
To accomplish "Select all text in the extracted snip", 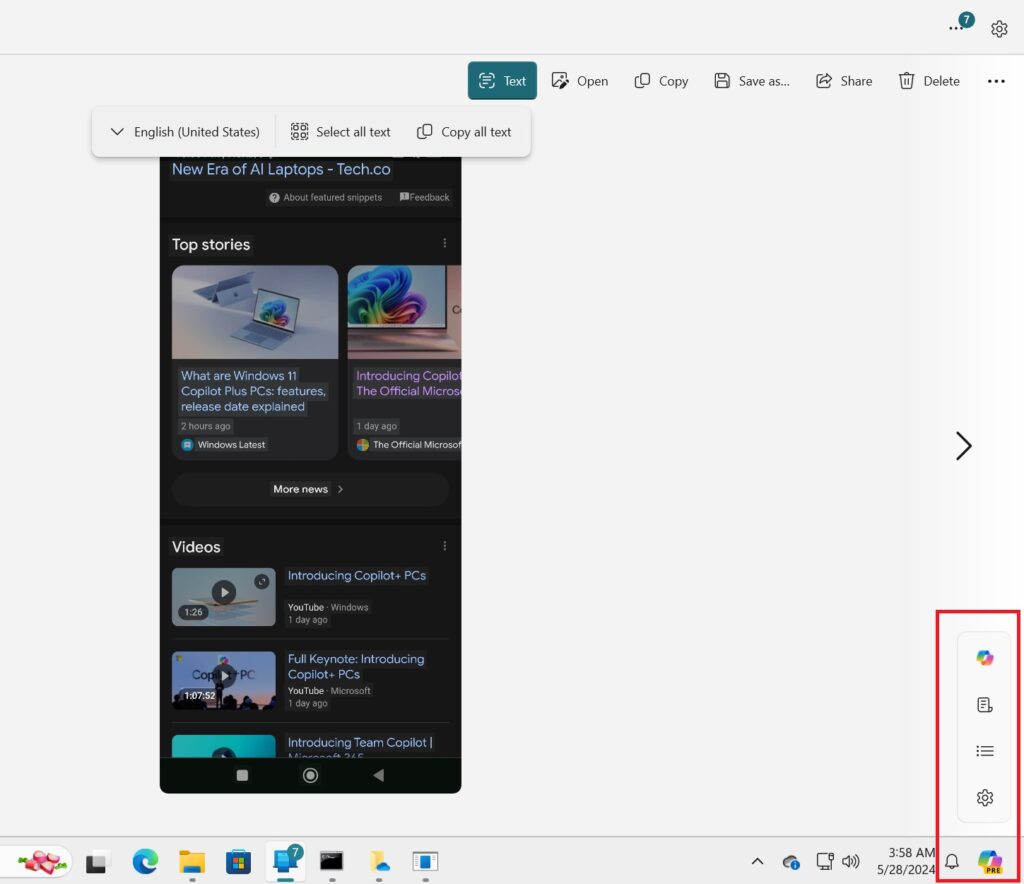I will tap(340, 131).
